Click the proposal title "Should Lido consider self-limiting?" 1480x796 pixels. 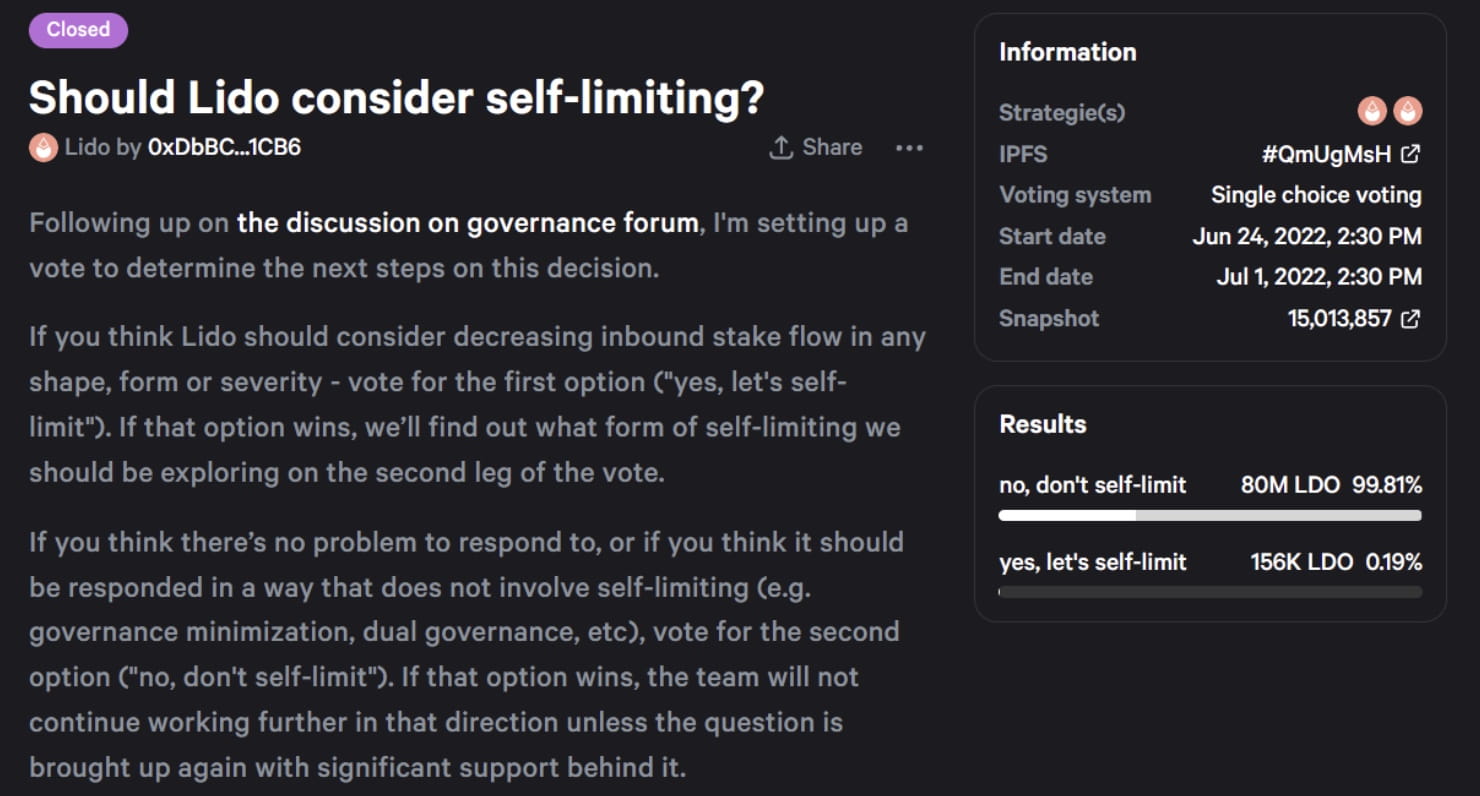tap(396, 97)
